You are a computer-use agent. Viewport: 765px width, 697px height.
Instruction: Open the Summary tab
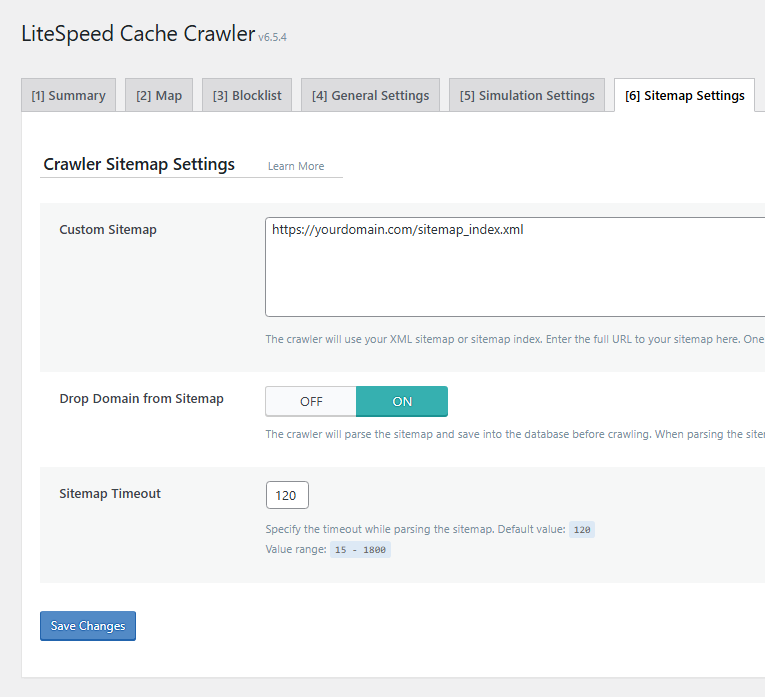click(68, 95)
